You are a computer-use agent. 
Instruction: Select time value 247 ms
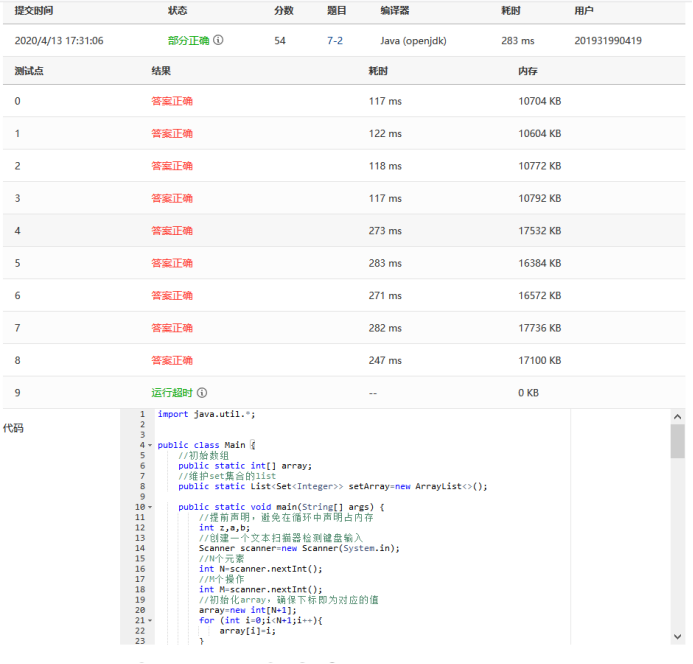385,360
